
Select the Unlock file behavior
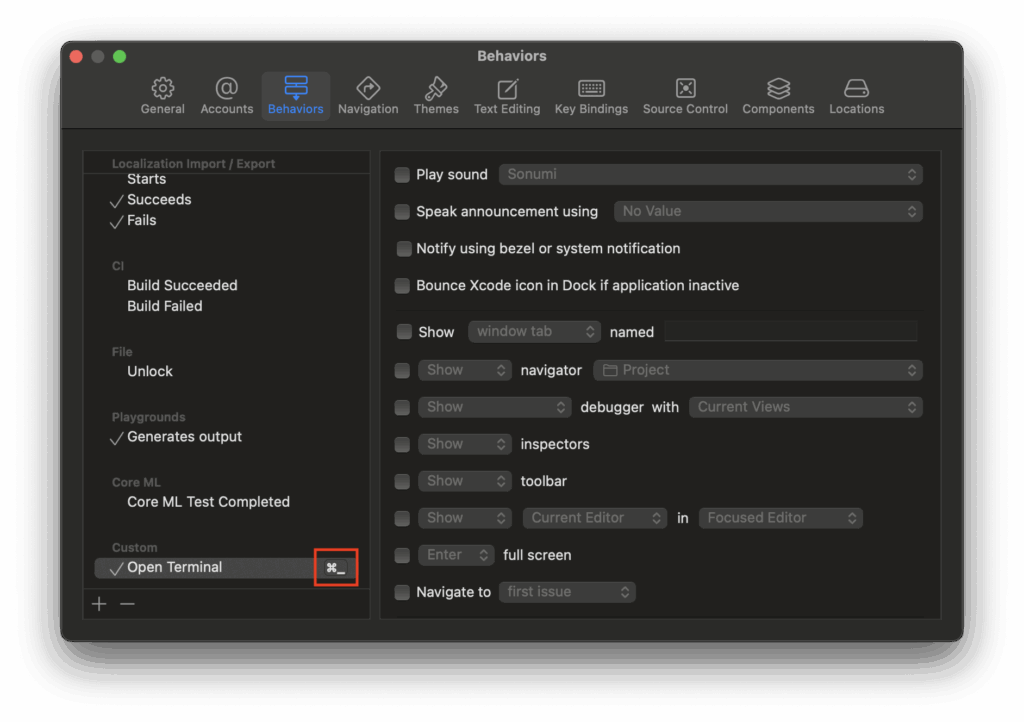150,371
